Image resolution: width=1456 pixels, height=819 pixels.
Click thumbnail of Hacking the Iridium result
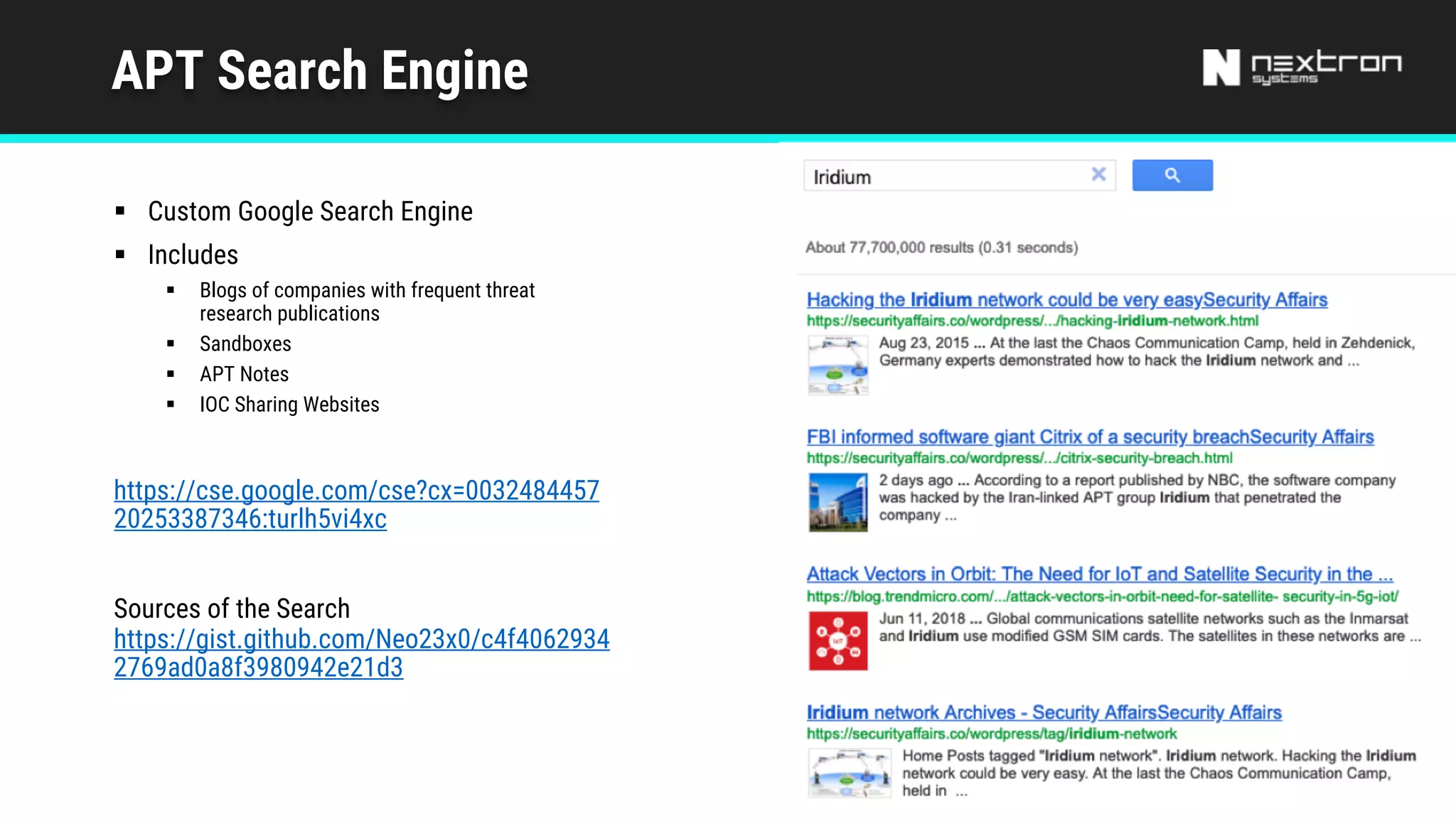point(838,365)
